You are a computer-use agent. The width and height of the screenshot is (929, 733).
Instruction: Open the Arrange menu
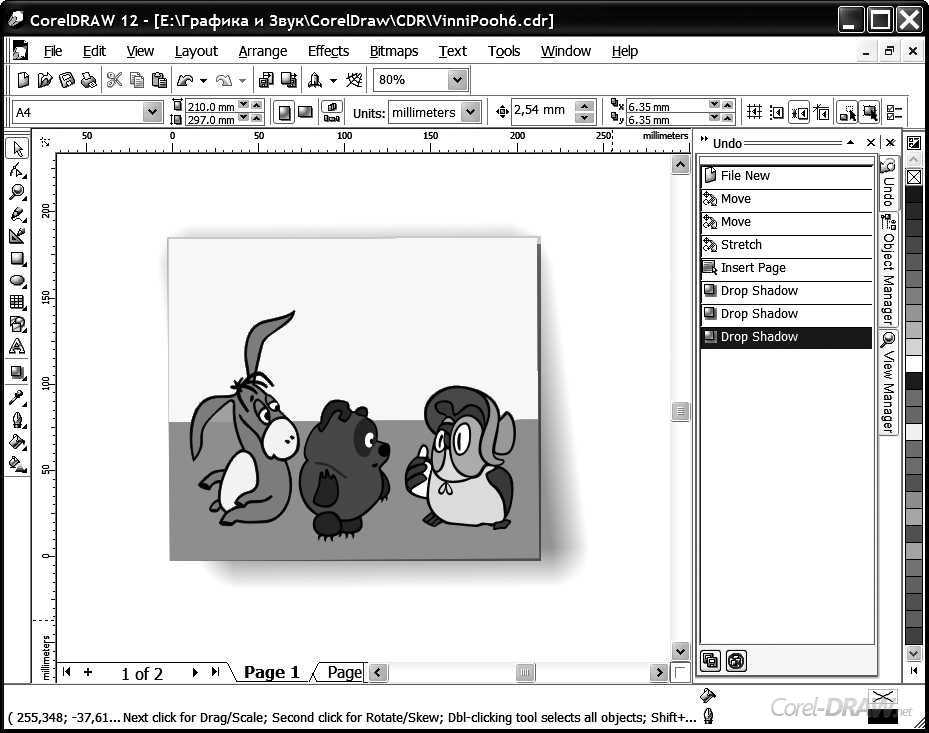point(262,51)
